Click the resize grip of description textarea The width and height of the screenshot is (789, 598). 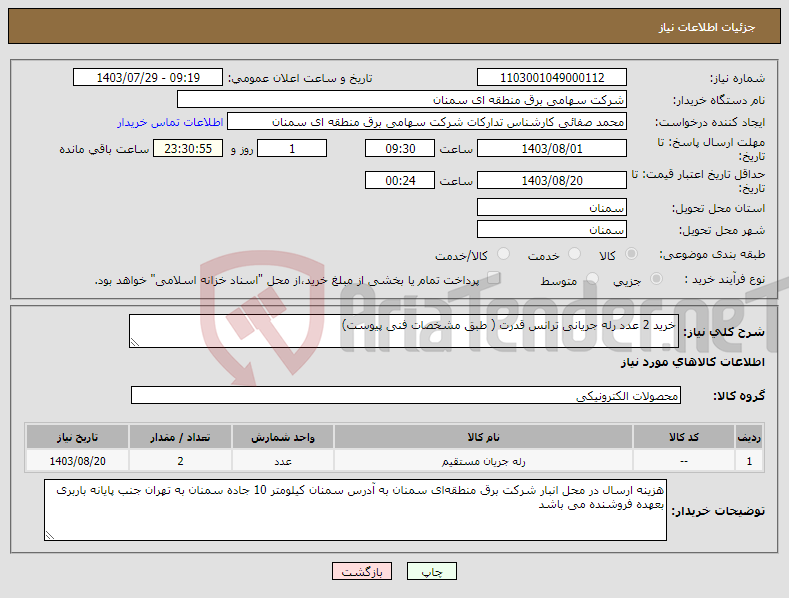134,342
